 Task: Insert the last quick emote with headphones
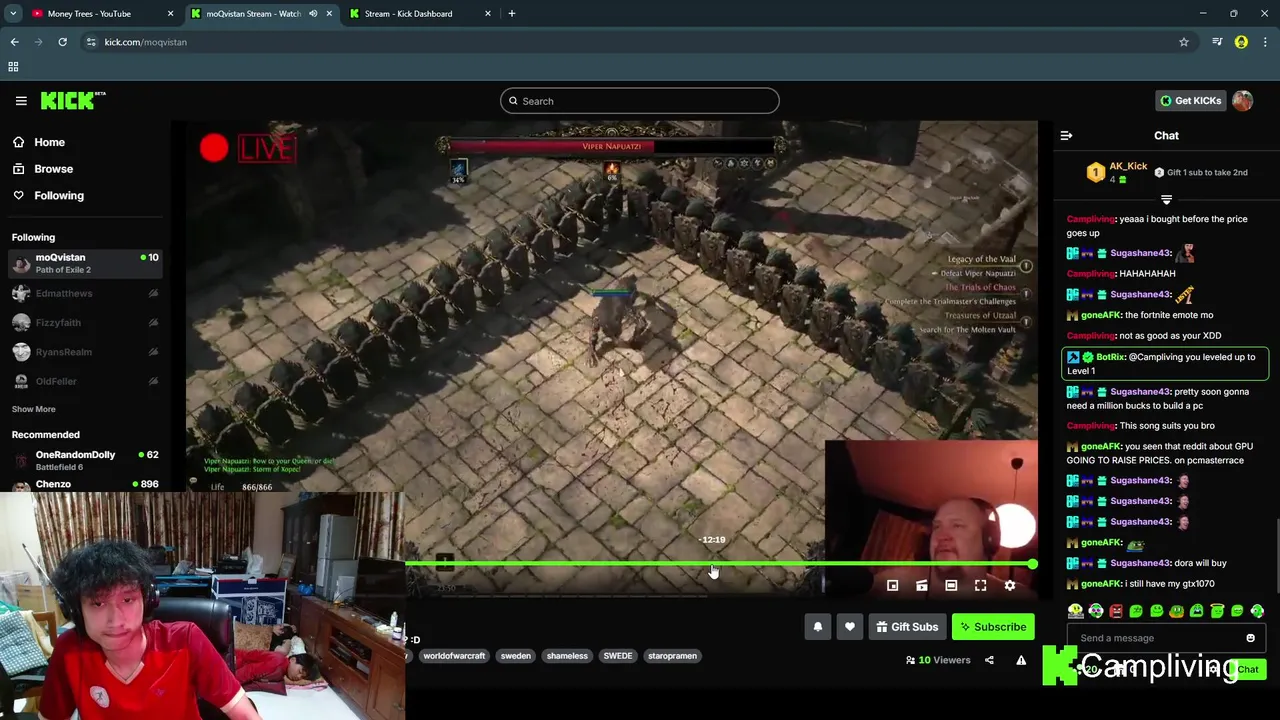click(1257, 611)
